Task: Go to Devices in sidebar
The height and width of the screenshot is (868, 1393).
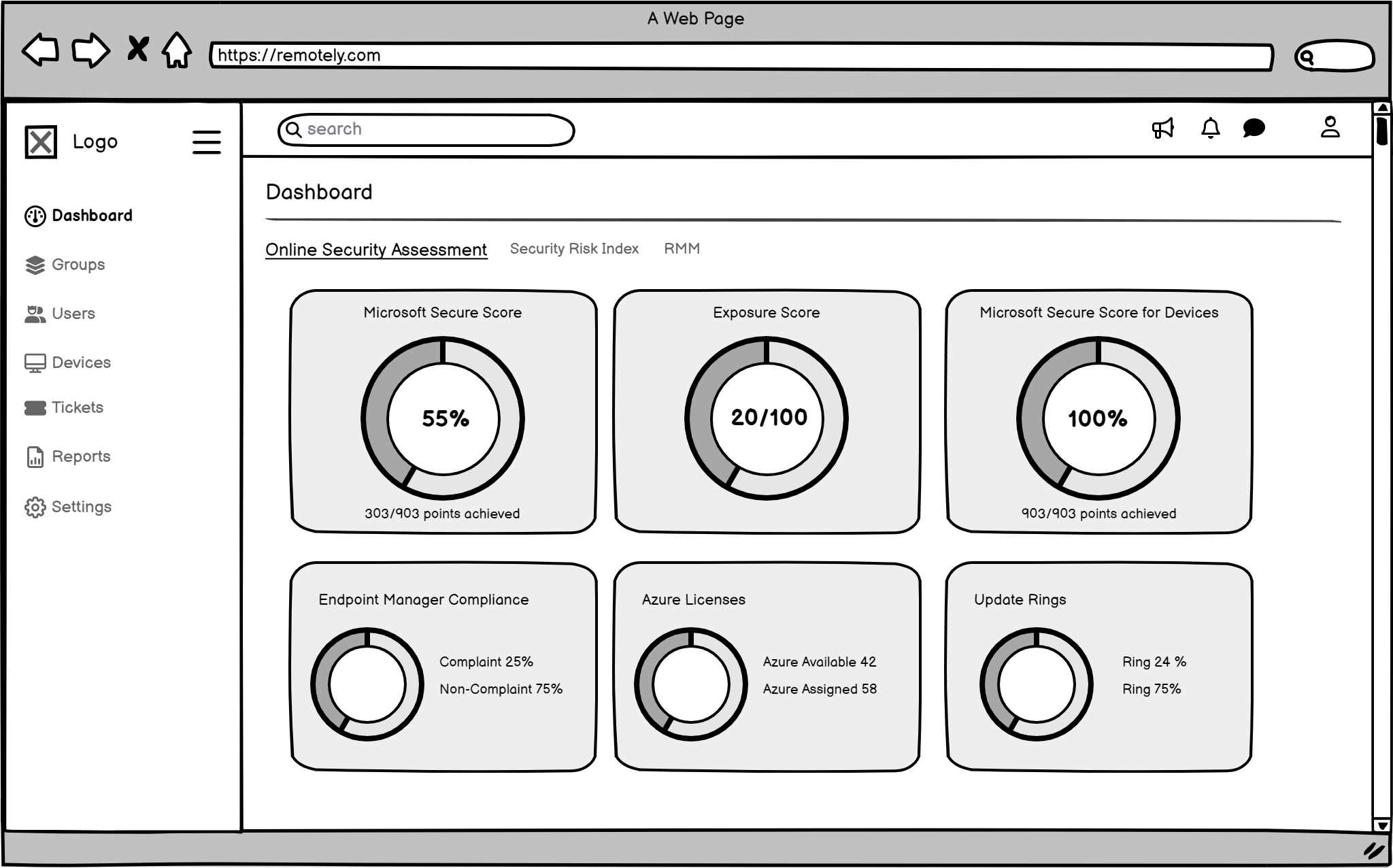Action: tap(80, 363)
